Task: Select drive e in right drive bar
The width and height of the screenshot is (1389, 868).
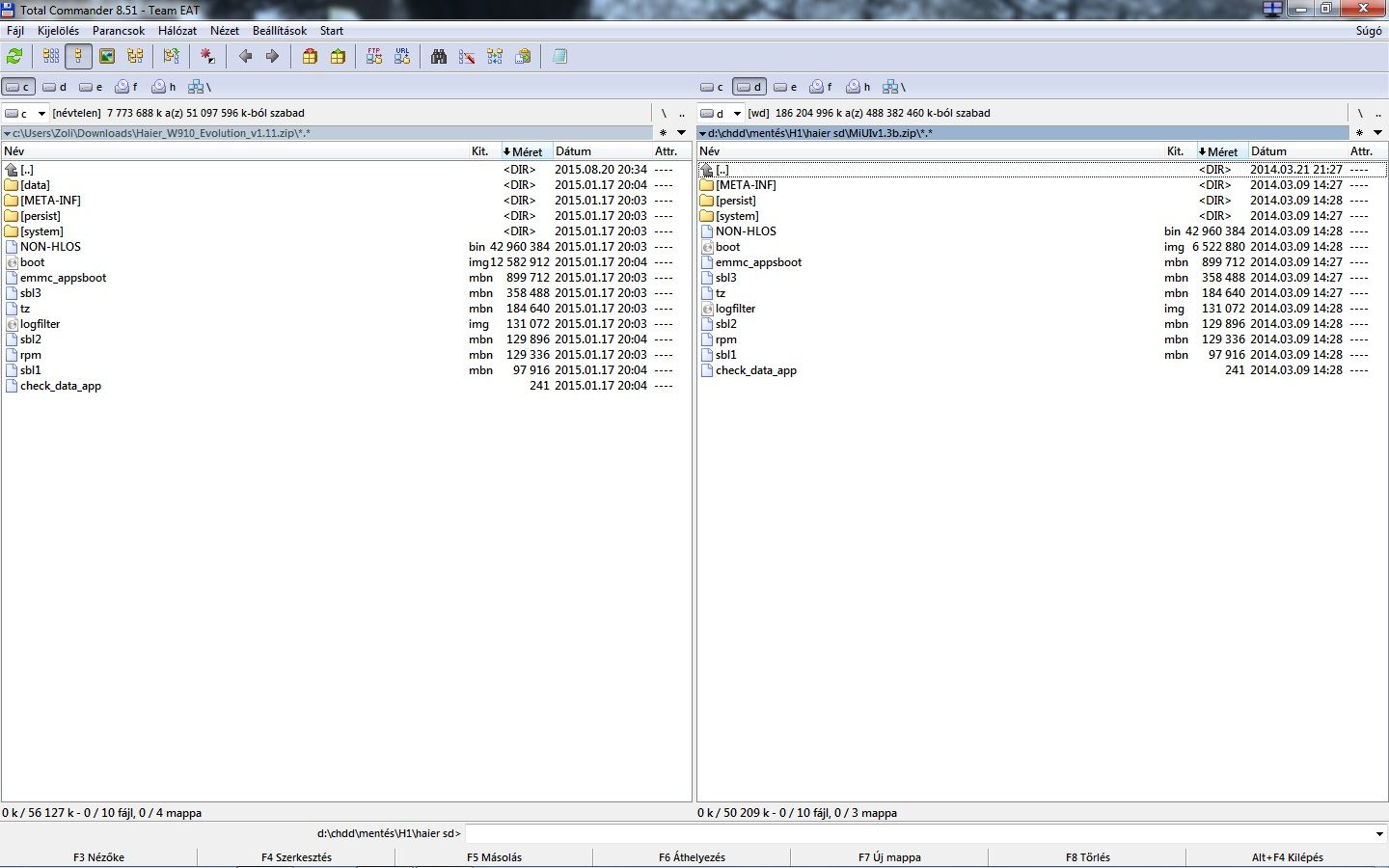Action: click(786, 87)
